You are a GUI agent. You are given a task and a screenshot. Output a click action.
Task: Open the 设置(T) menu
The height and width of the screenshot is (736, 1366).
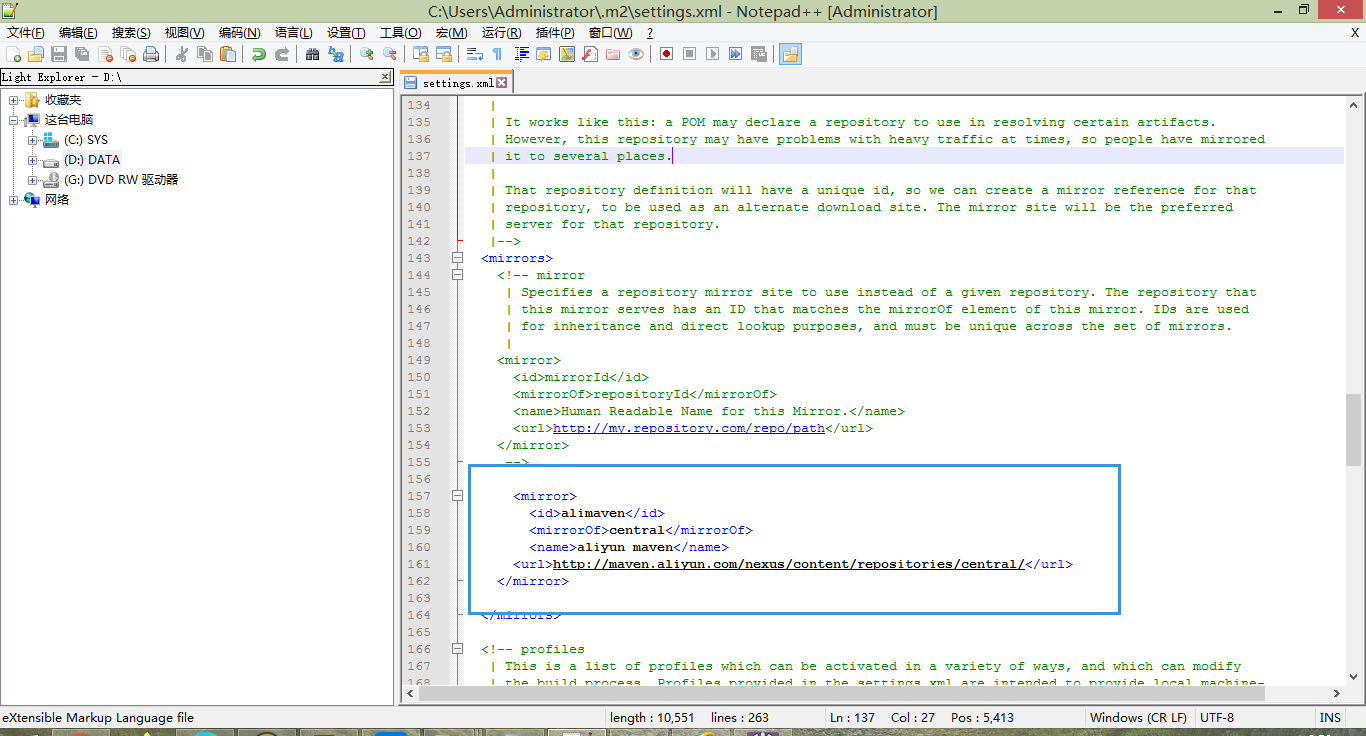(x=346, y=33)
